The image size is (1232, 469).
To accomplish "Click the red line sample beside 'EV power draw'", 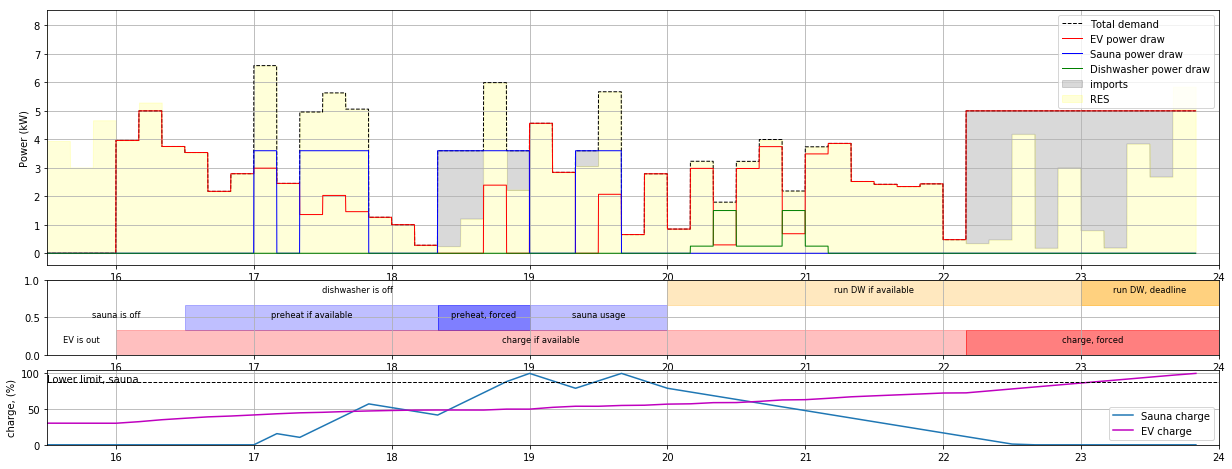I will pos(1072,39).
